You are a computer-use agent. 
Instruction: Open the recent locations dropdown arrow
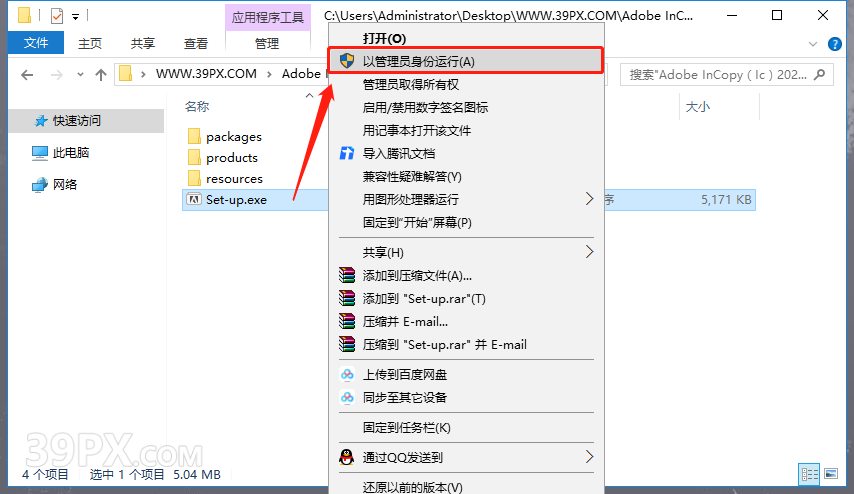[80, 75]
